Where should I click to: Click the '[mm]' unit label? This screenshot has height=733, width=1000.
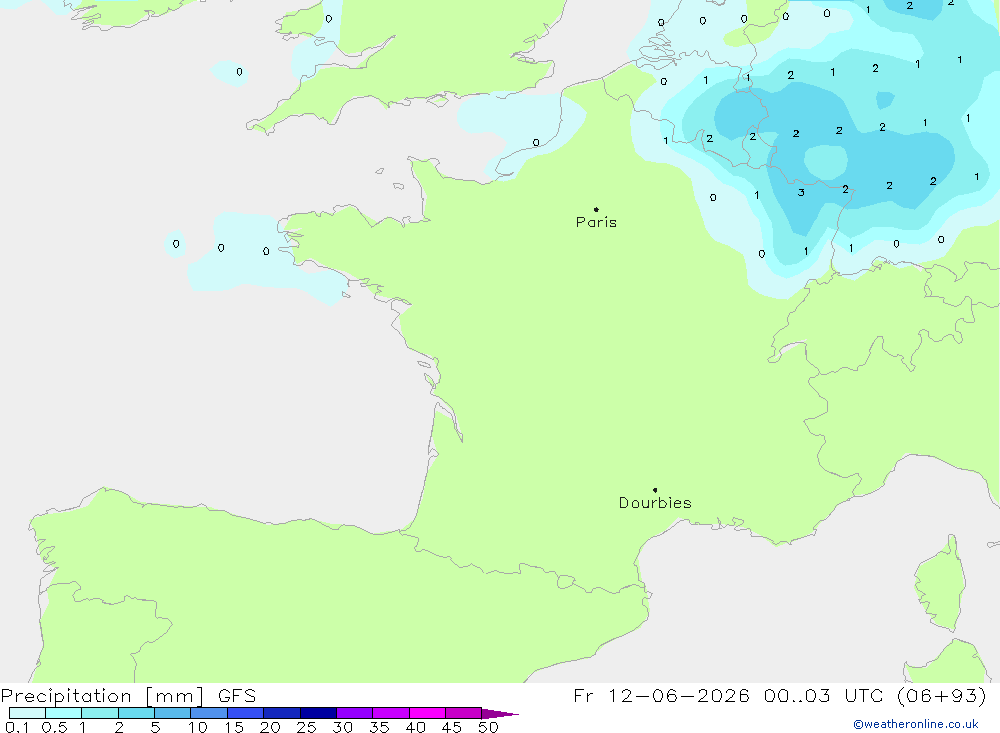[175, 696]
